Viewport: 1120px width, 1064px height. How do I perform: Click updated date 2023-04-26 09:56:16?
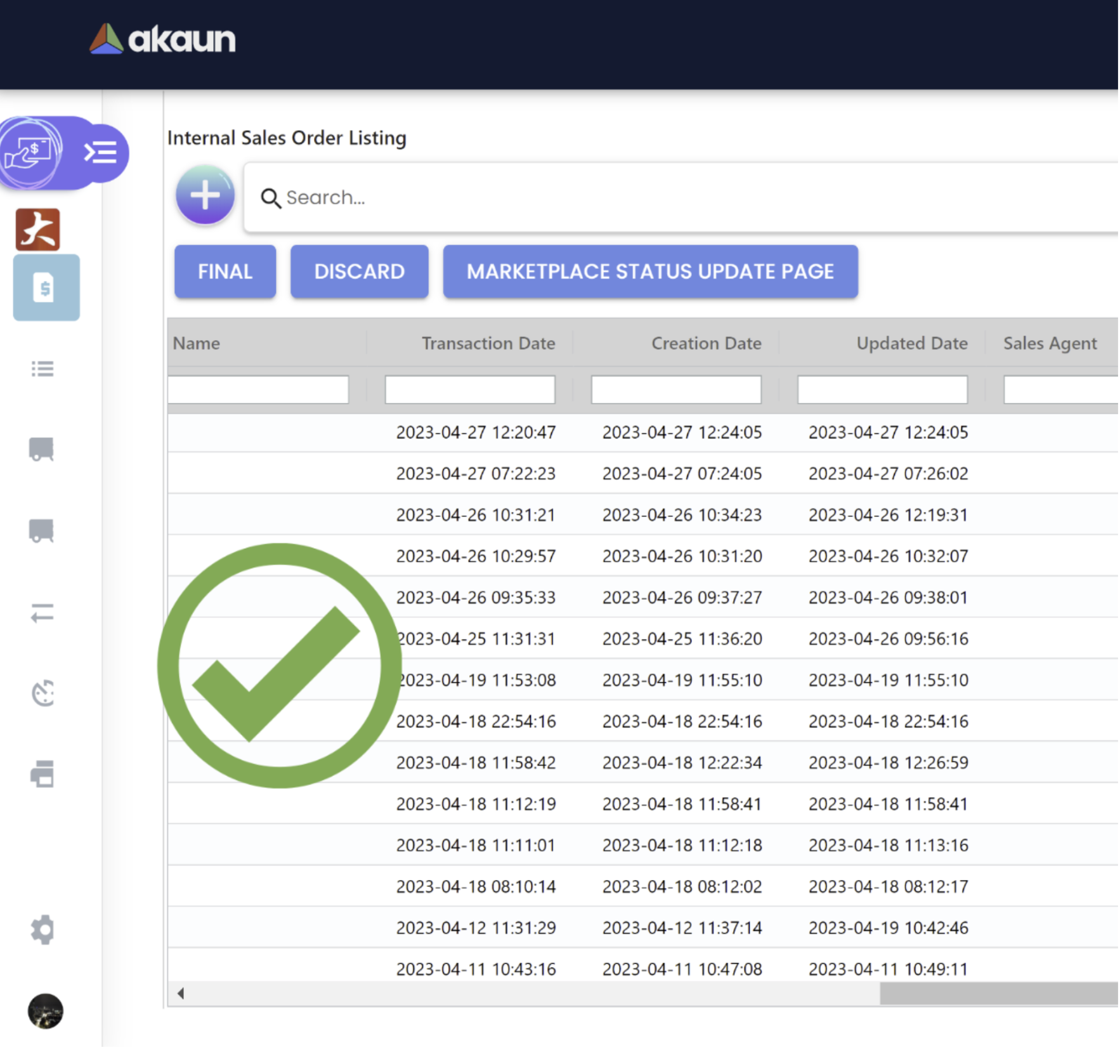click(x=888, y=638)
